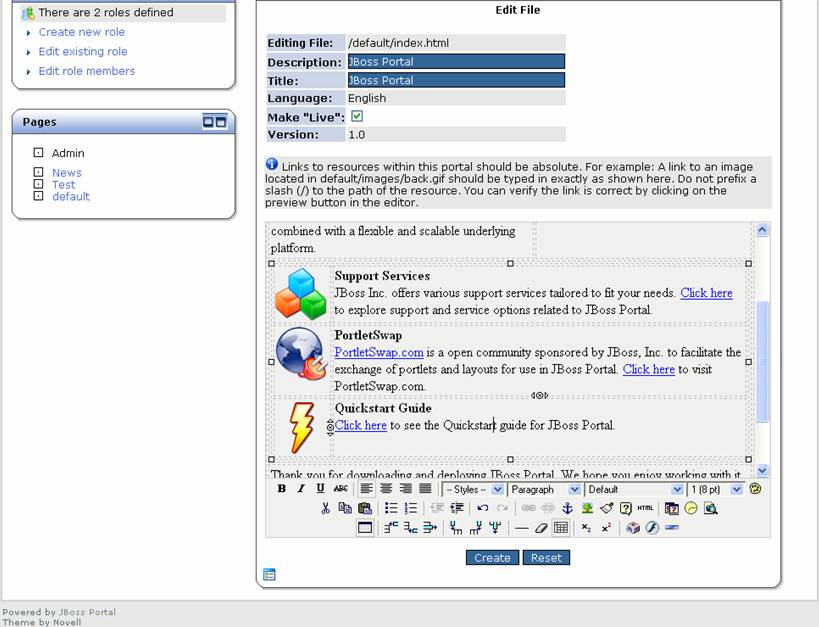819x627 pixels.
Task: Expand the default node in Pages
Action: 38,196
